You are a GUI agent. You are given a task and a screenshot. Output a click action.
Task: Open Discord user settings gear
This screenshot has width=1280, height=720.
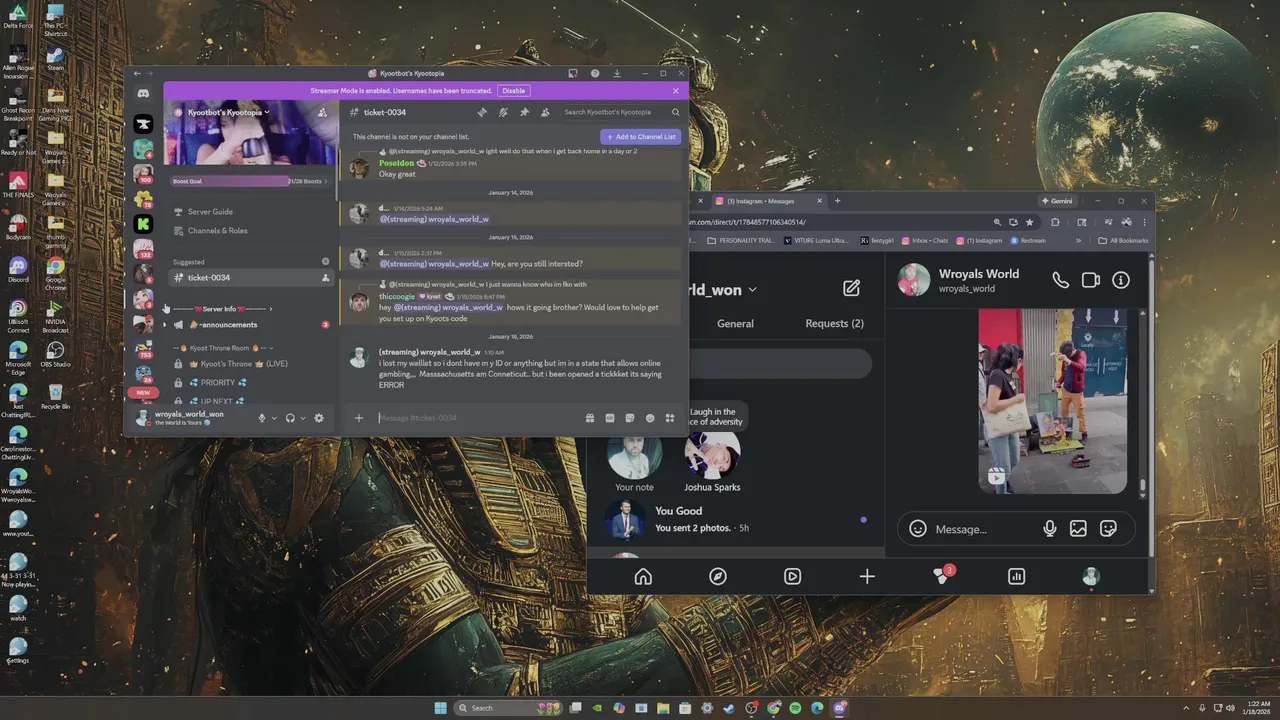(319, 418)
